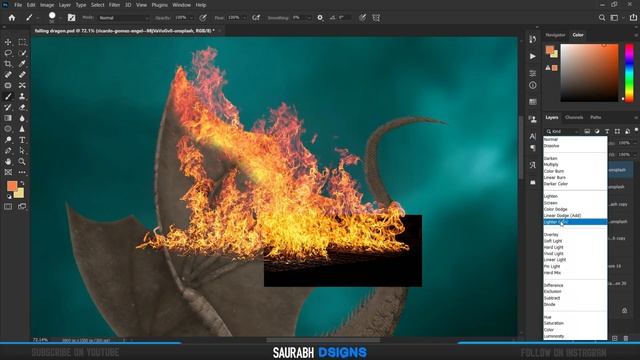Open the tool preset arrow beside brush icon

[x=38, y=18]
